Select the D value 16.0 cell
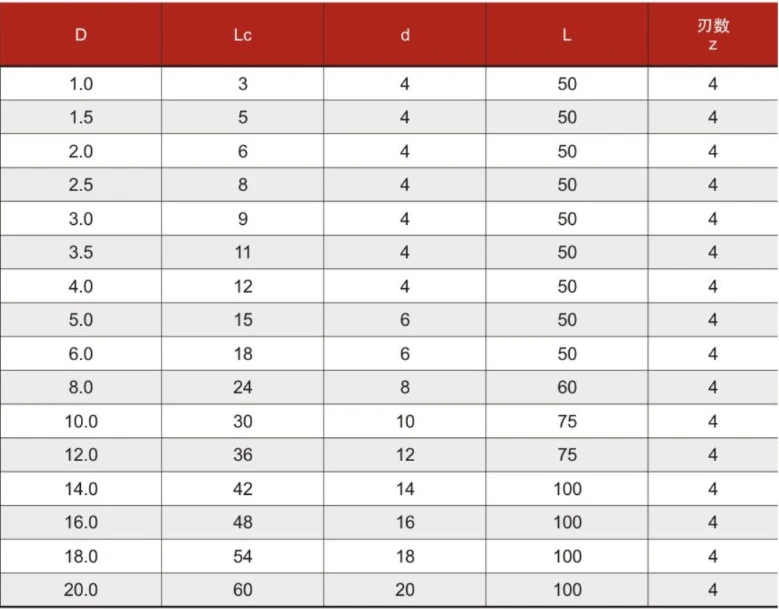This screenshot has width=779, height=609. (x=80, y=522)
